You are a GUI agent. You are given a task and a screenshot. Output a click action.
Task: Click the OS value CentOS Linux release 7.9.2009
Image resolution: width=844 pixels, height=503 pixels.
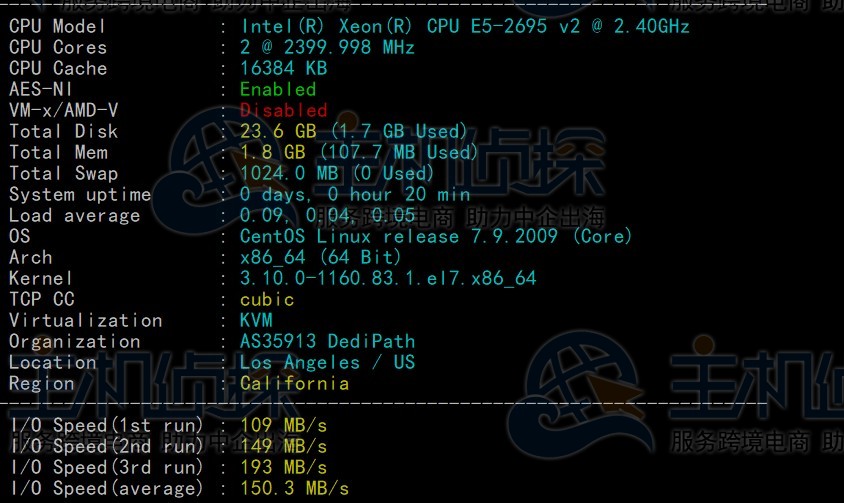coord(436,237)
